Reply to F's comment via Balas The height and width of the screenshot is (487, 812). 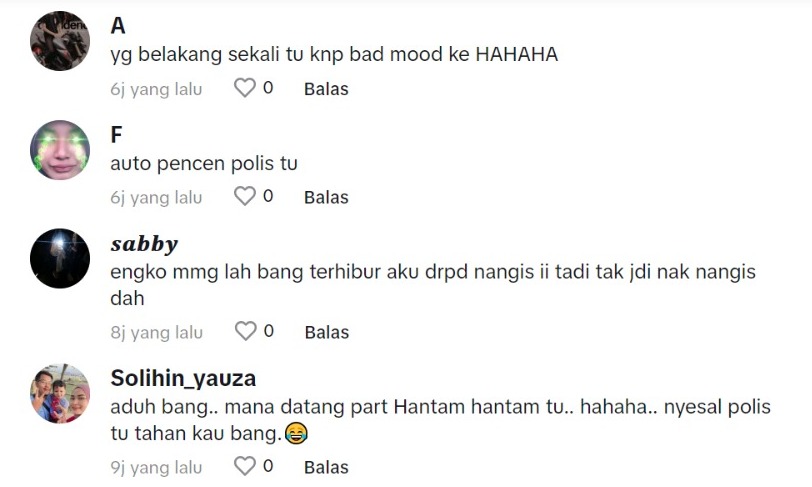click(326, 197)
